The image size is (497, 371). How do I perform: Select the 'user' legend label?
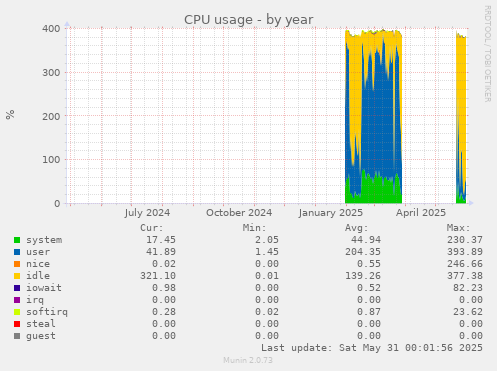[x=38, y=252]
